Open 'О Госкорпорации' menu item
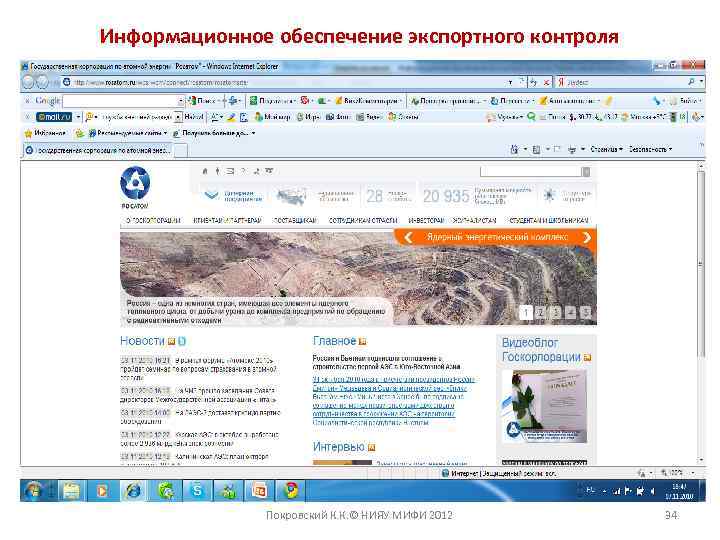Image resolution: width=720 pixels, height=540 pixels. pyautogui.click(x=153, y=220)
